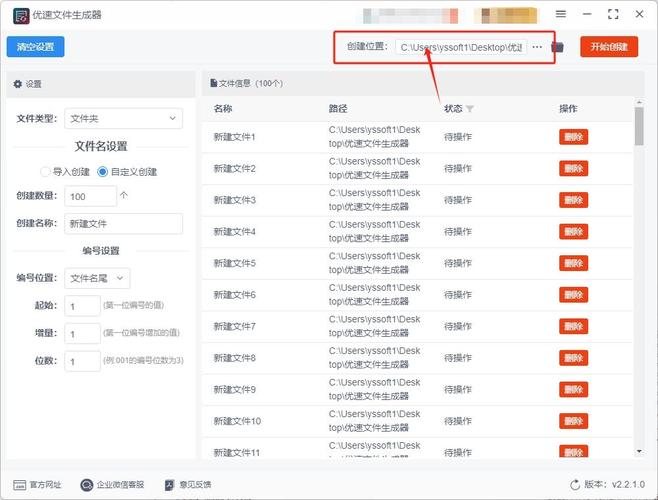Delete row 新建文件8
Image resolution: width=658 pixels, height=500 pixels.
coord(573,358)
